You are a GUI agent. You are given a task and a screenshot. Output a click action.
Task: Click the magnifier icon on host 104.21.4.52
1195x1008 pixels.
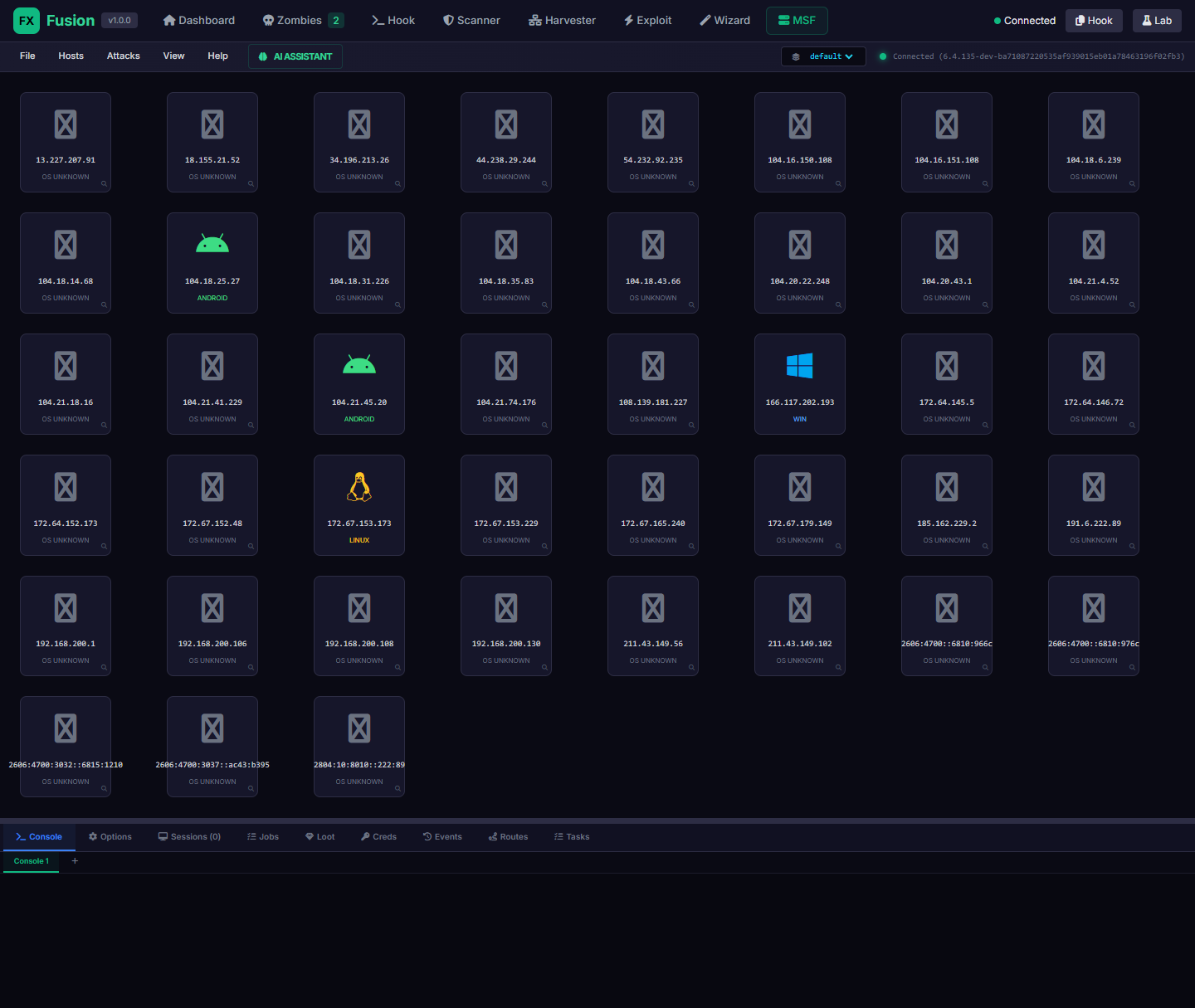point(1132,305)
